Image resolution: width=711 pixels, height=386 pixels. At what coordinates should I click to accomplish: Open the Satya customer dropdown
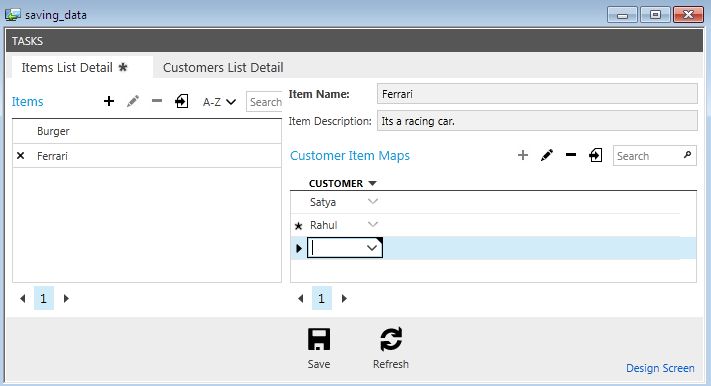point(373,201)
